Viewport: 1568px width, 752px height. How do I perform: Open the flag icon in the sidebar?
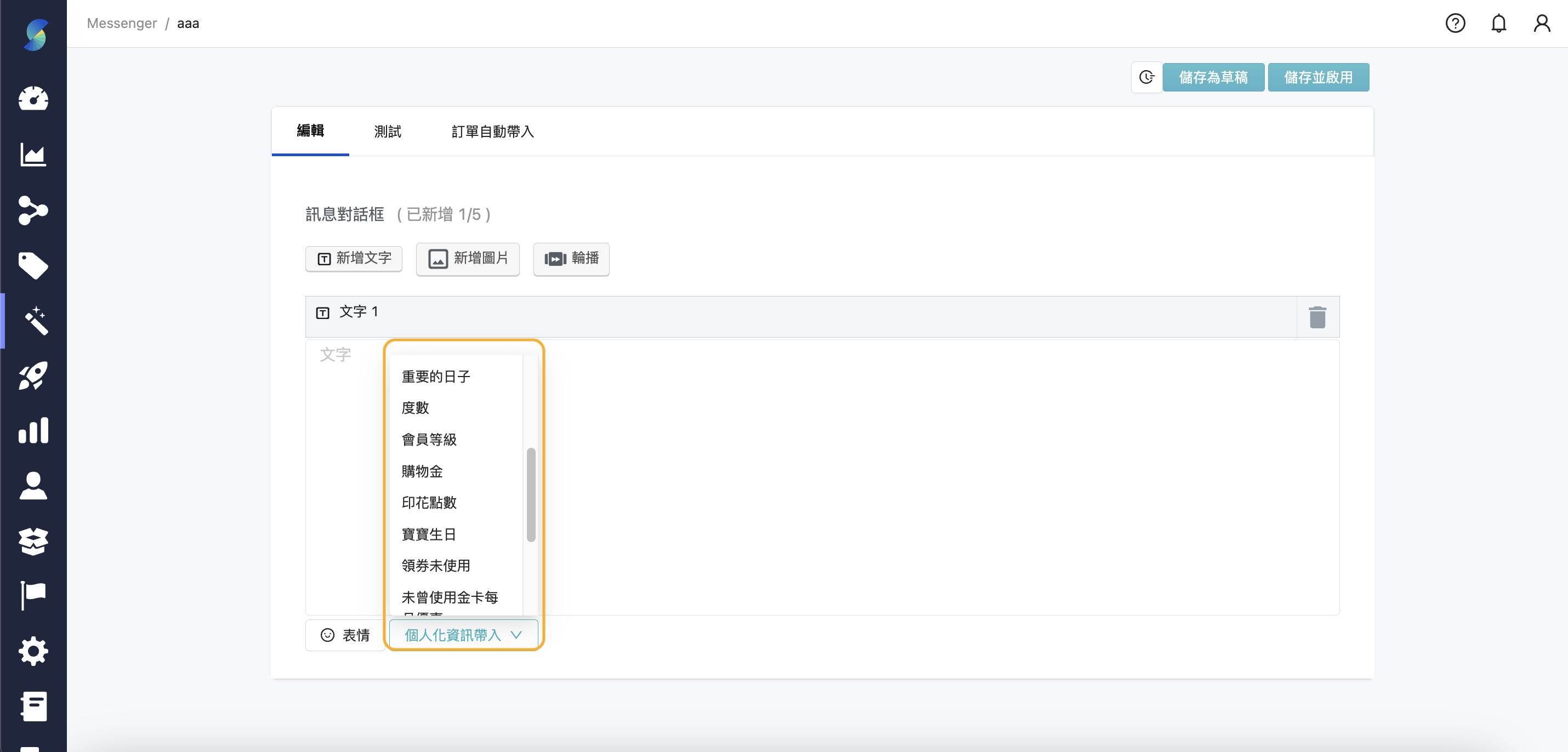coord(33,595)
